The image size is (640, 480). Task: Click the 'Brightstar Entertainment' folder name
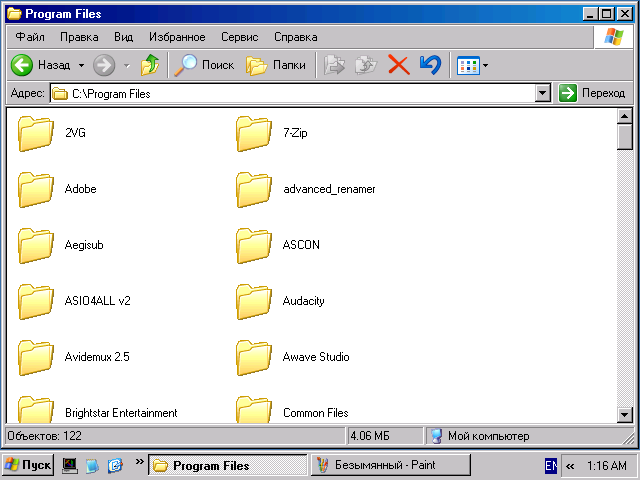(121, 413)
